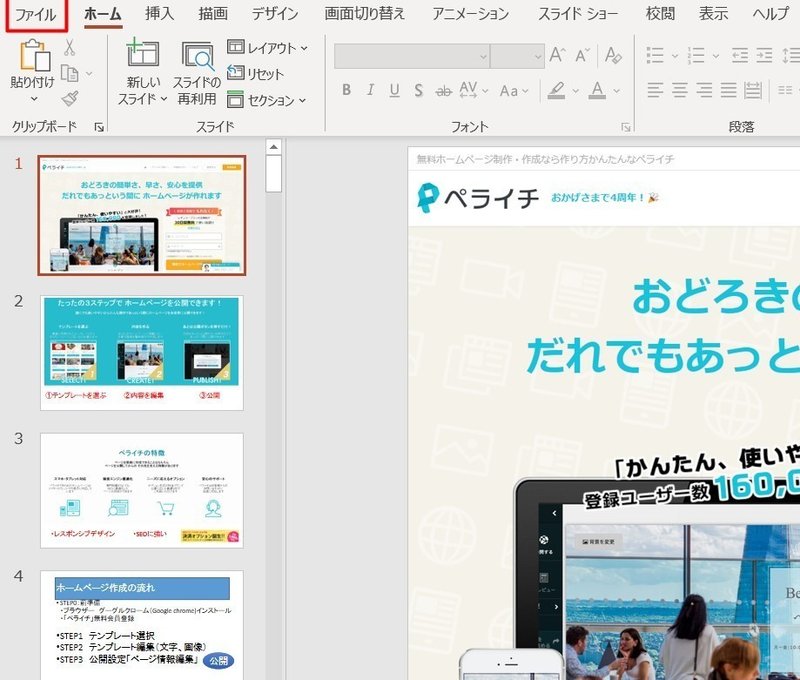Image resolution: width=800 pixels, height=680 pixels.
Task: Add a slide with 新しいスライド icon
Action: (142, 53)
